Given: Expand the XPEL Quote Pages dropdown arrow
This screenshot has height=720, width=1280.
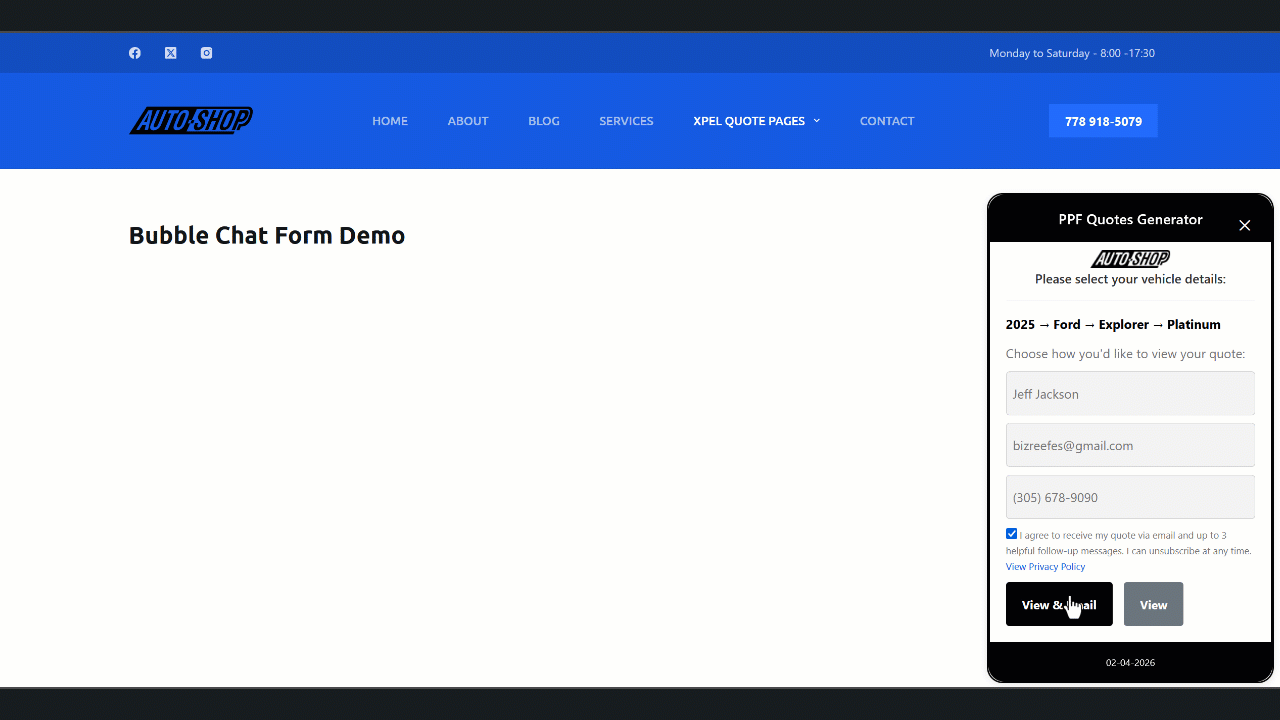Looking at the screenshot, I should (817, 121).
